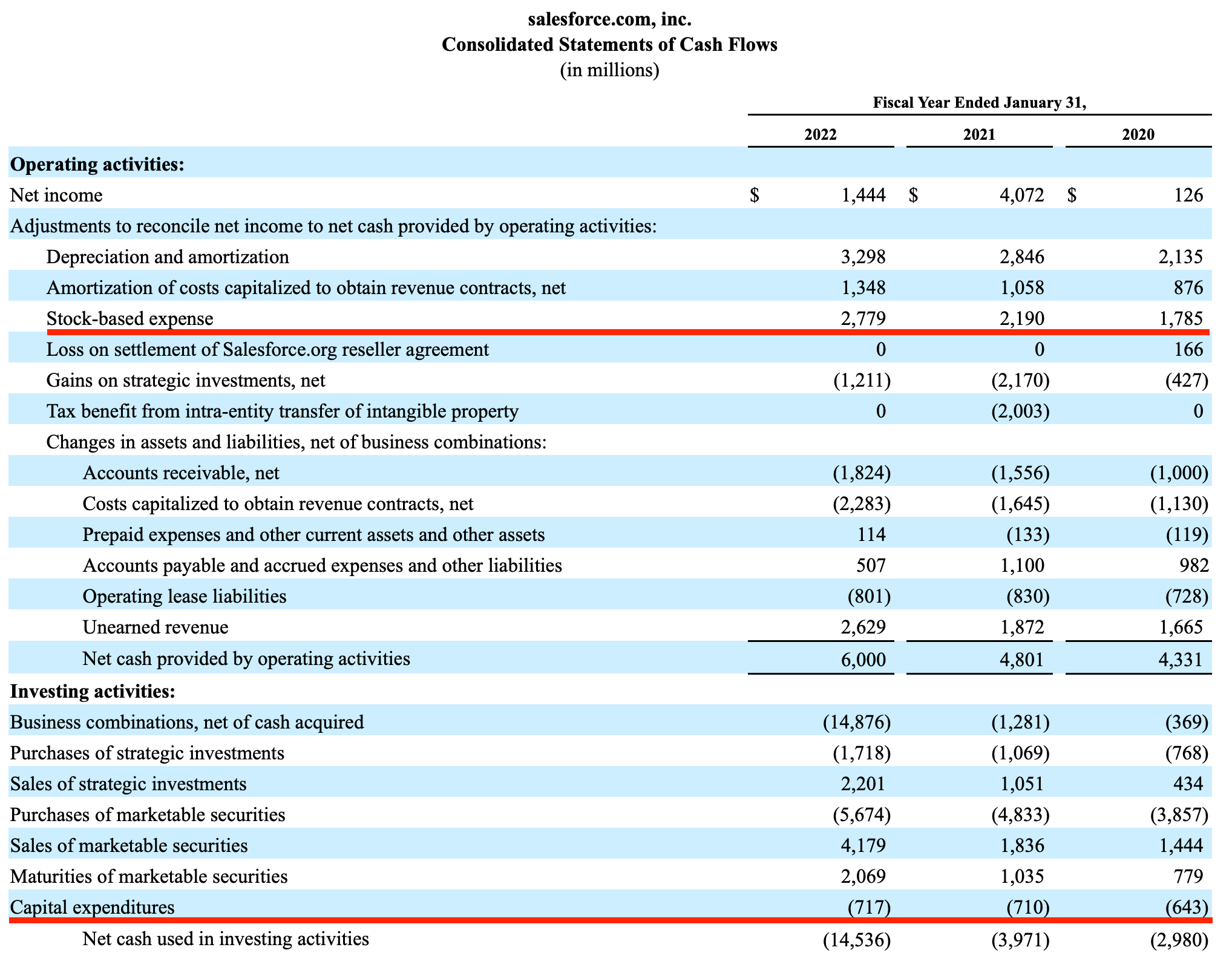The width and height of the screenshot is (1232, 953).
Task: Select the 2022 column header
Action: coord(821,134)
